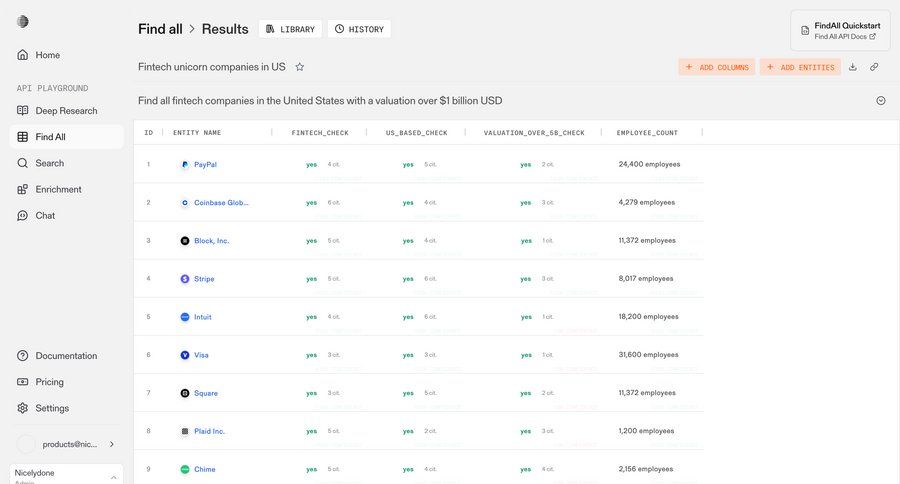Open Find All API Docs link
900x484 pixels.
tap(845, 37)
